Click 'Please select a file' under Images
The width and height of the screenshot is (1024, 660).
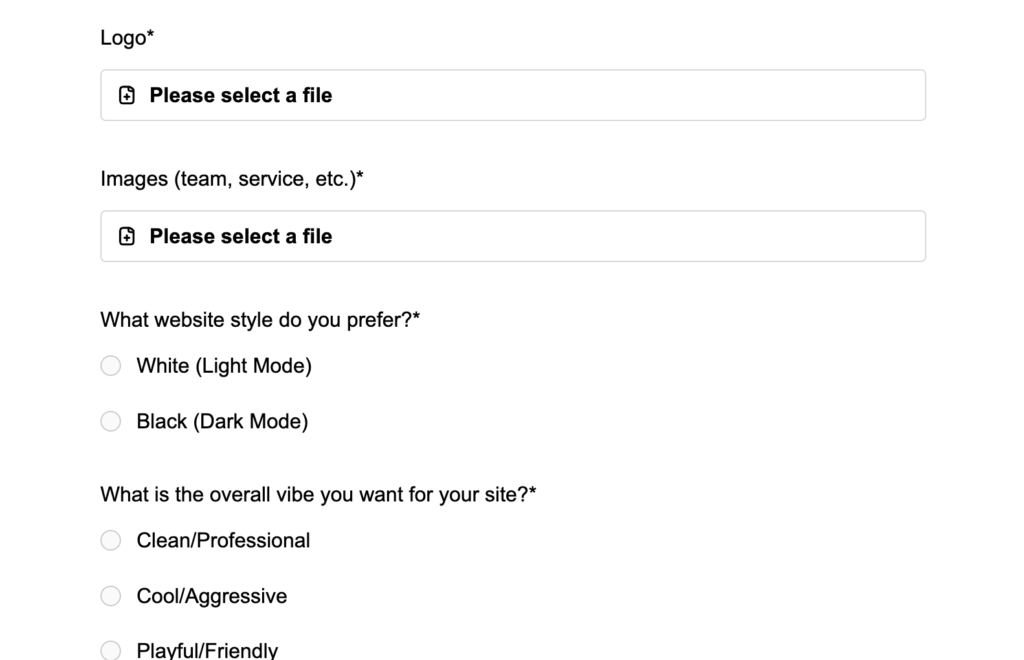[241, 237]
